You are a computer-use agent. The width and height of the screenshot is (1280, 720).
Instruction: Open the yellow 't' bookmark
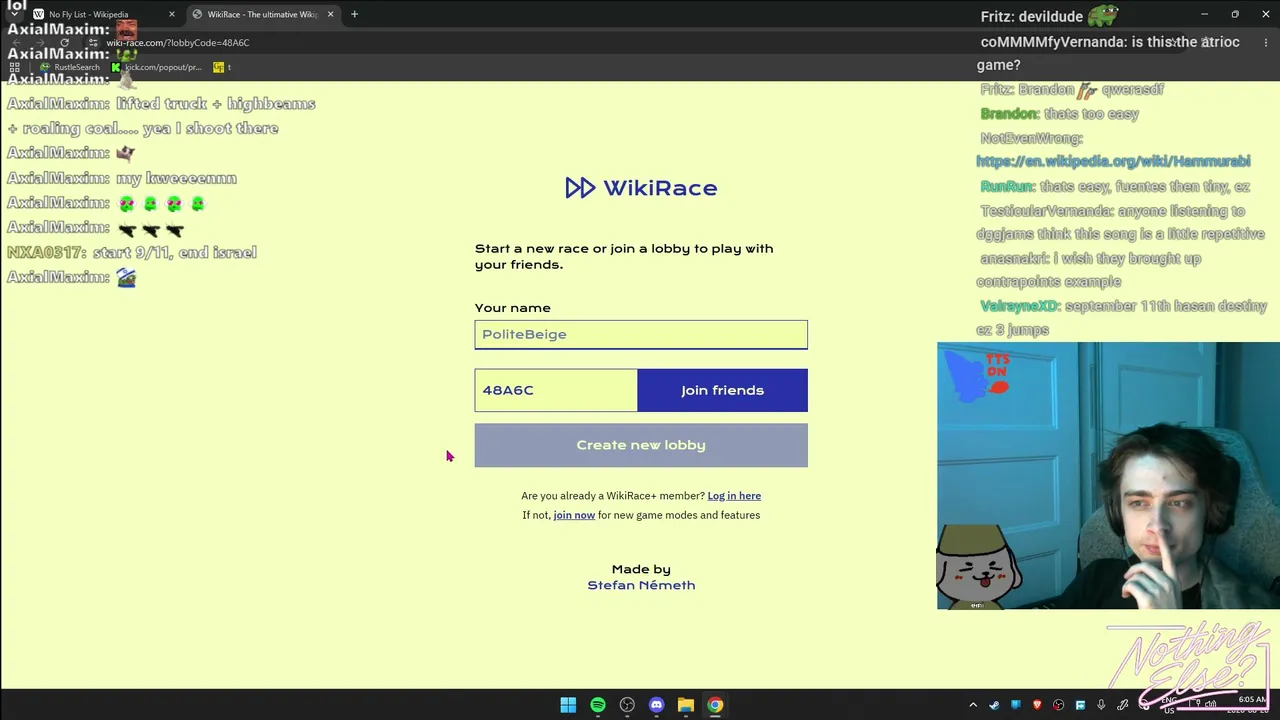tap(222, 67)
